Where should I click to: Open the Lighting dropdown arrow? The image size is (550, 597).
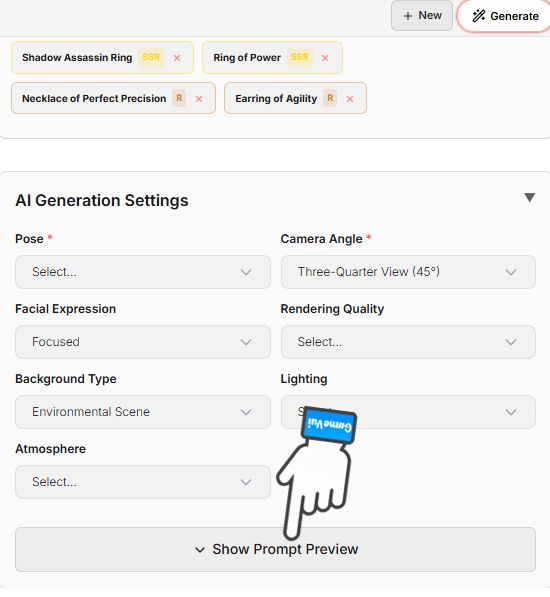(511, 412)
